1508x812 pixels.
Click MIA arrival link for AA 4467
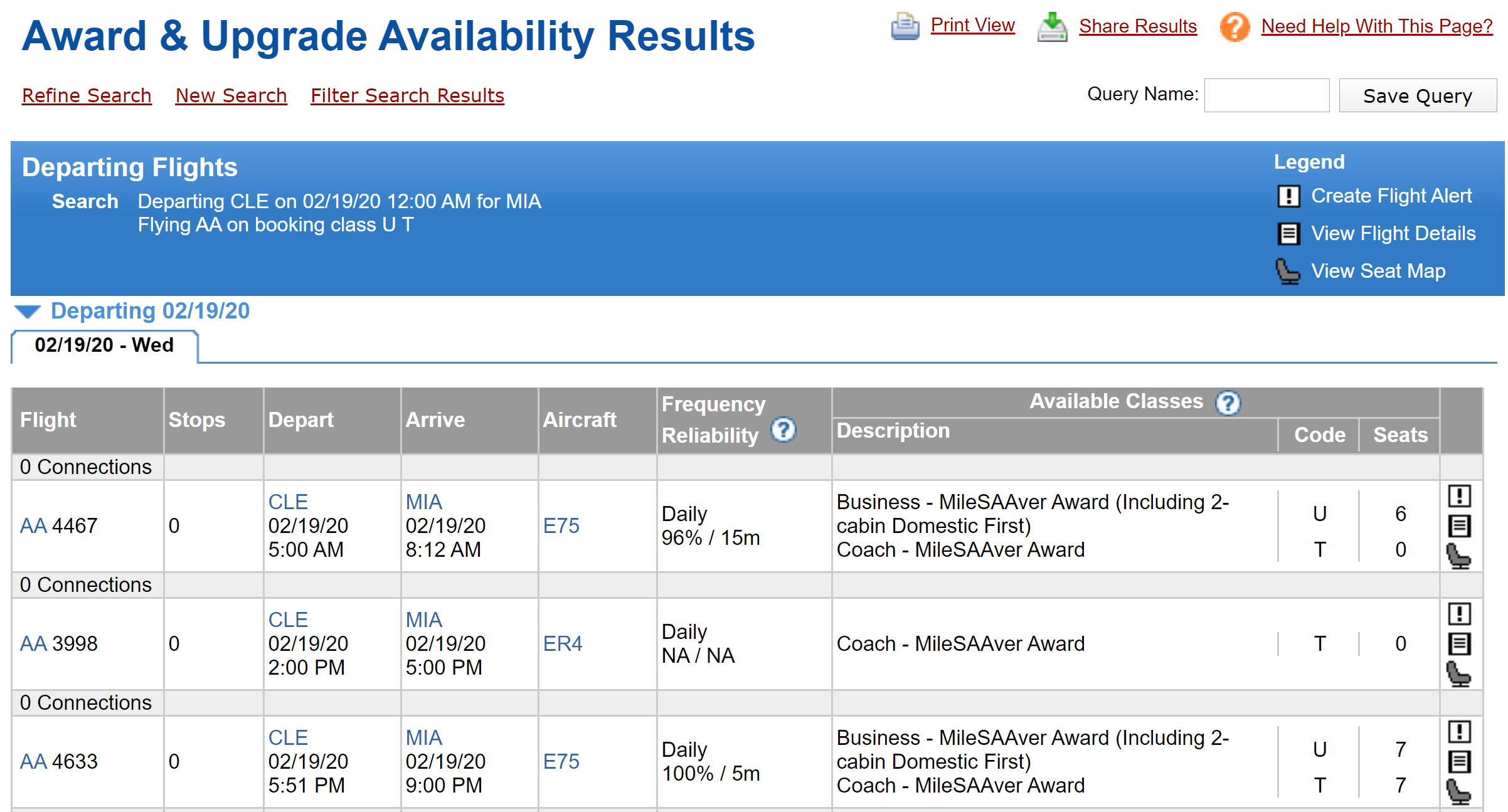(x=424, y=502)
